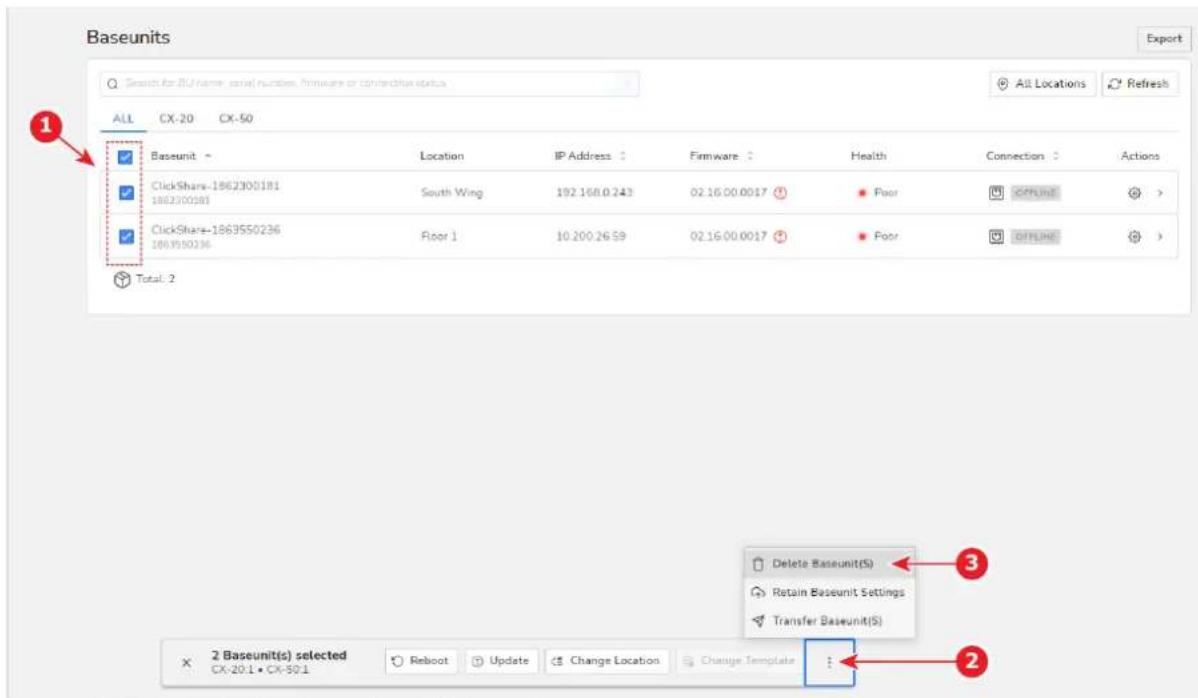Click OFFLINE status badge in Floor 1 row
This screenshot has height=698, width=1198.
[1035, 237]
